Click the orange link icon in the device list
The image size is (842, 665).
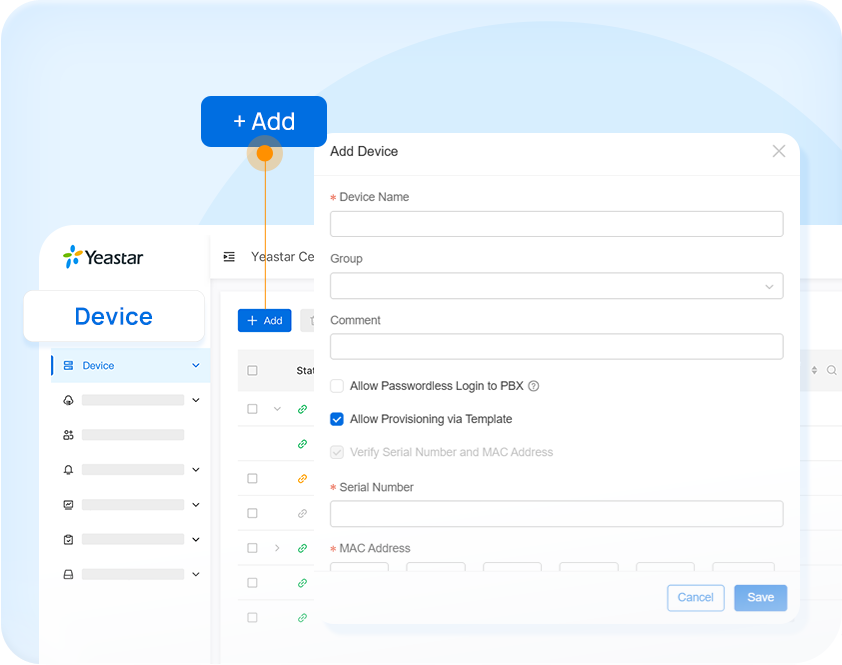302,478
